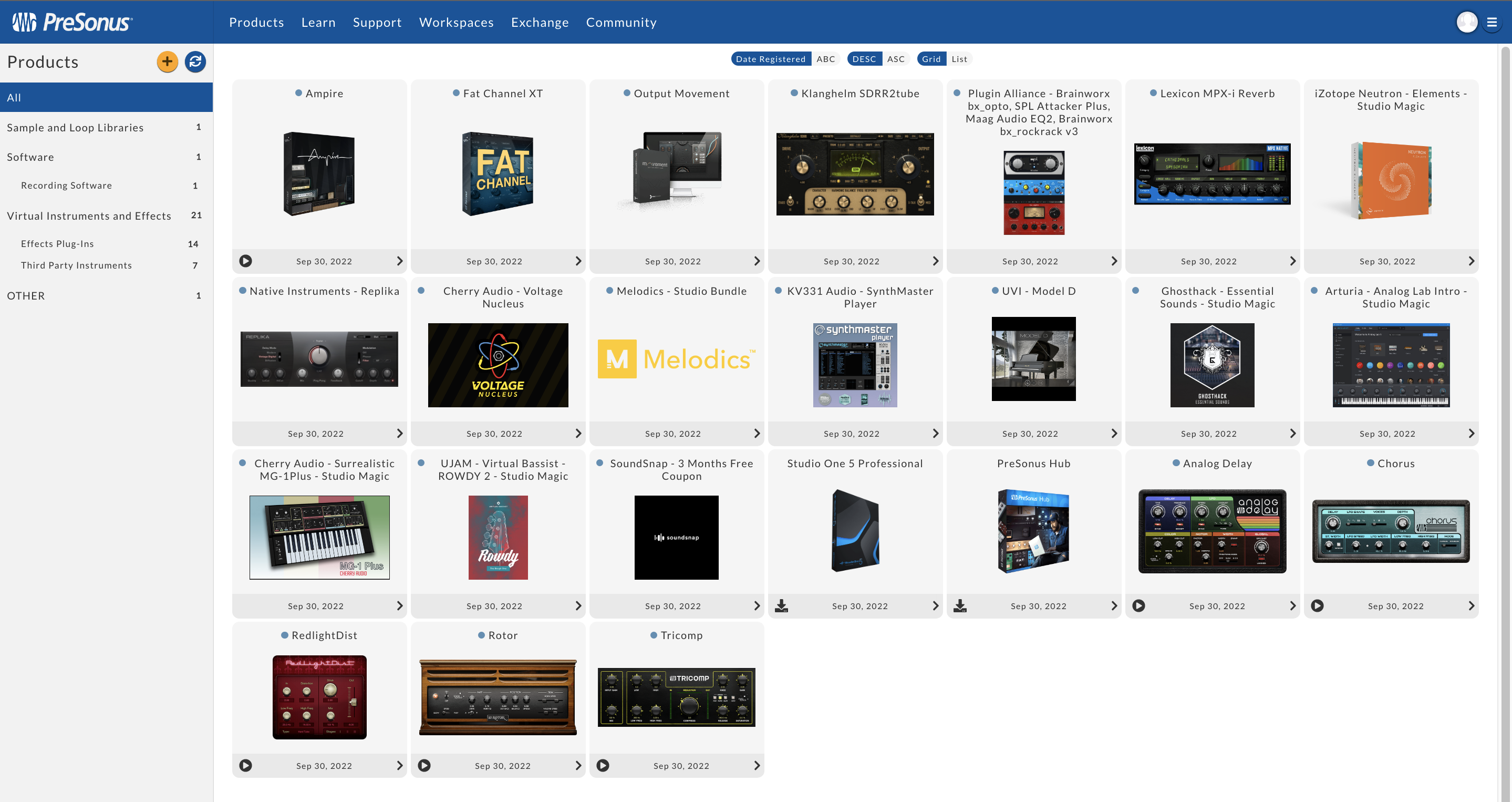Viewport: 1512px width, 802px height.
Task: Open the Melodics Studio Bundle details chevron
Action: (x=757, y=433)
